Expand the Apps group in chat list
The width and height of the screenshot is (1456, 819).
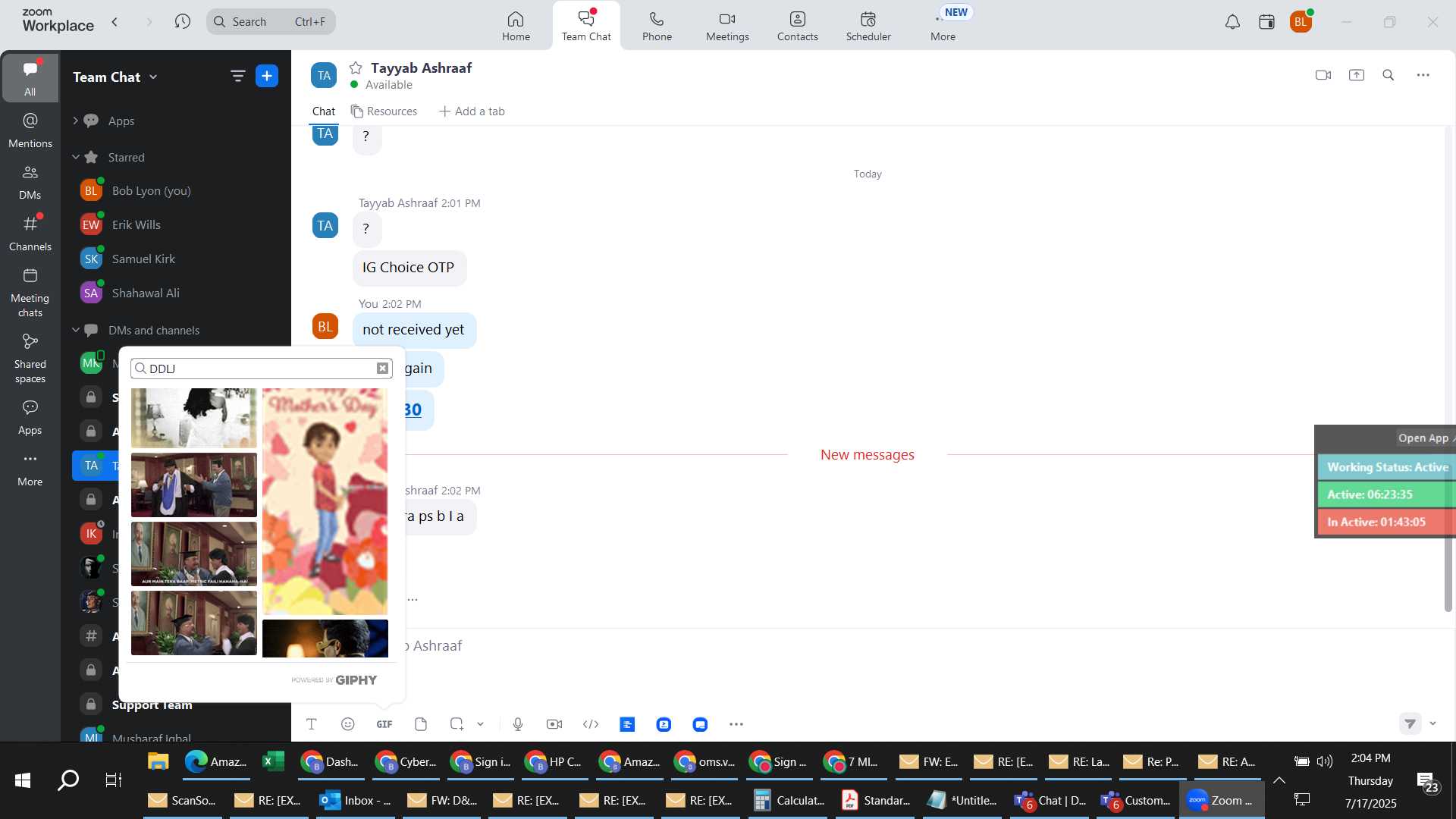(75, 121)
